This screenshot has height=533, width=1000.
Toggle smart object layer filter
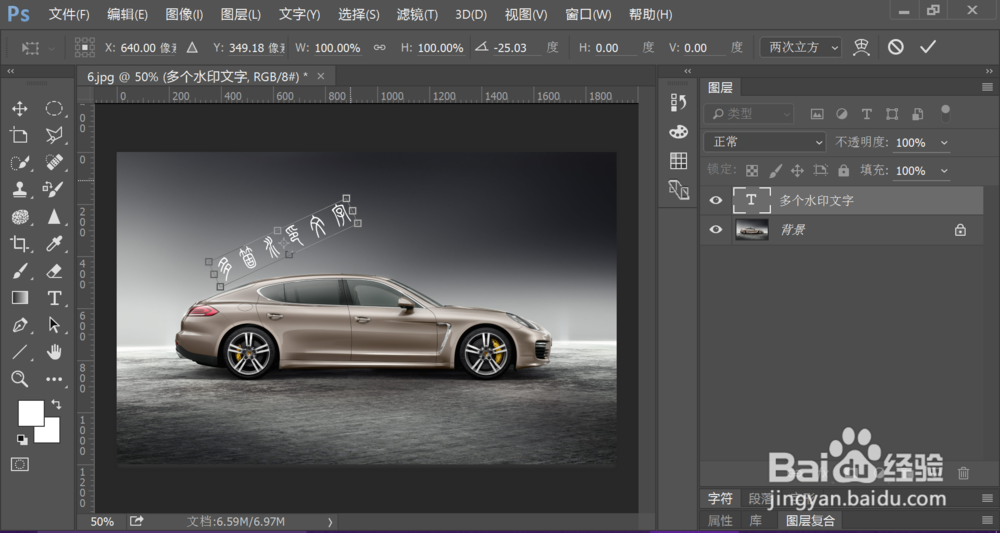click(x=918, y=114)
